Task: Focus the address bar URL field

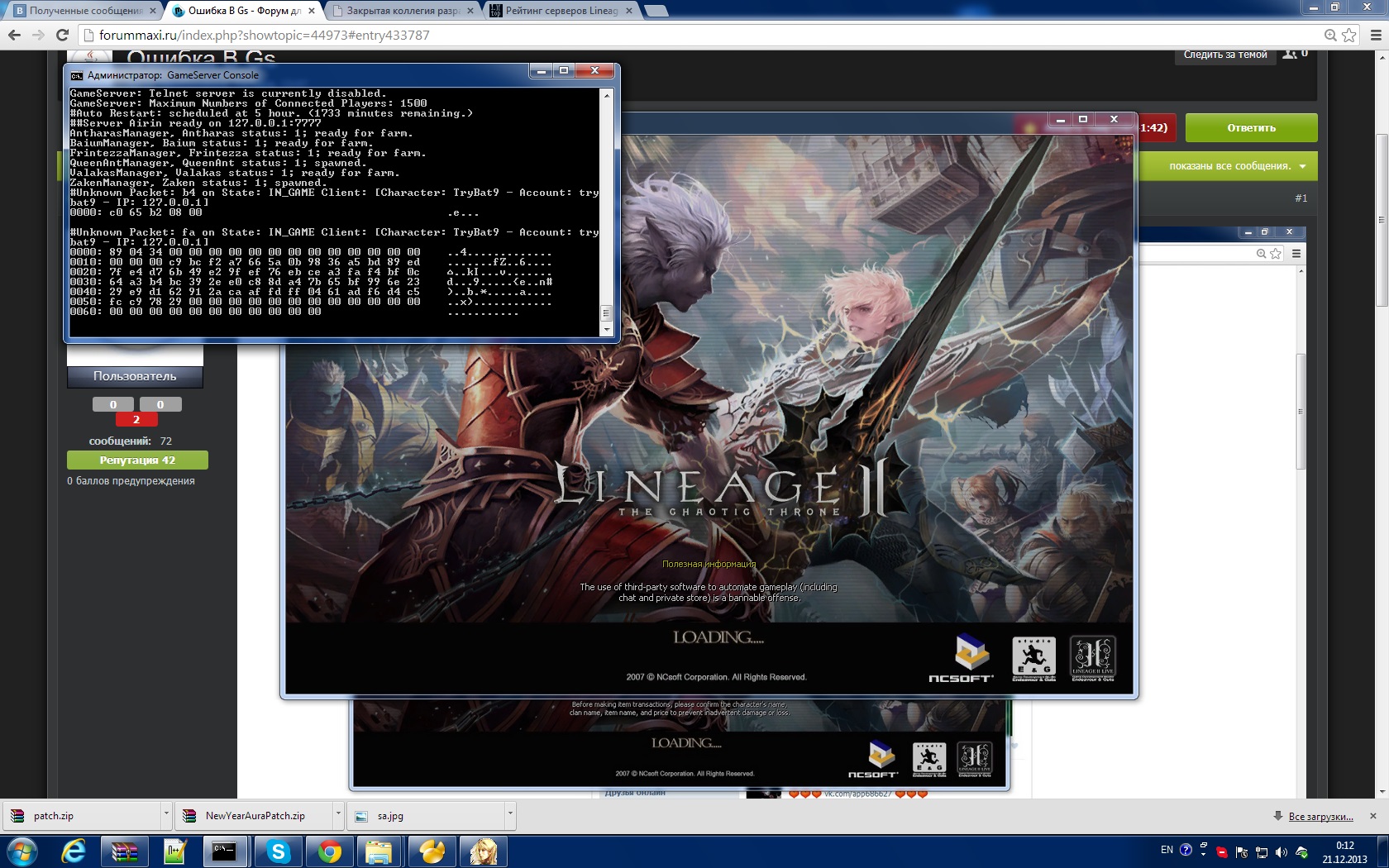Action: tap(703, 35)
